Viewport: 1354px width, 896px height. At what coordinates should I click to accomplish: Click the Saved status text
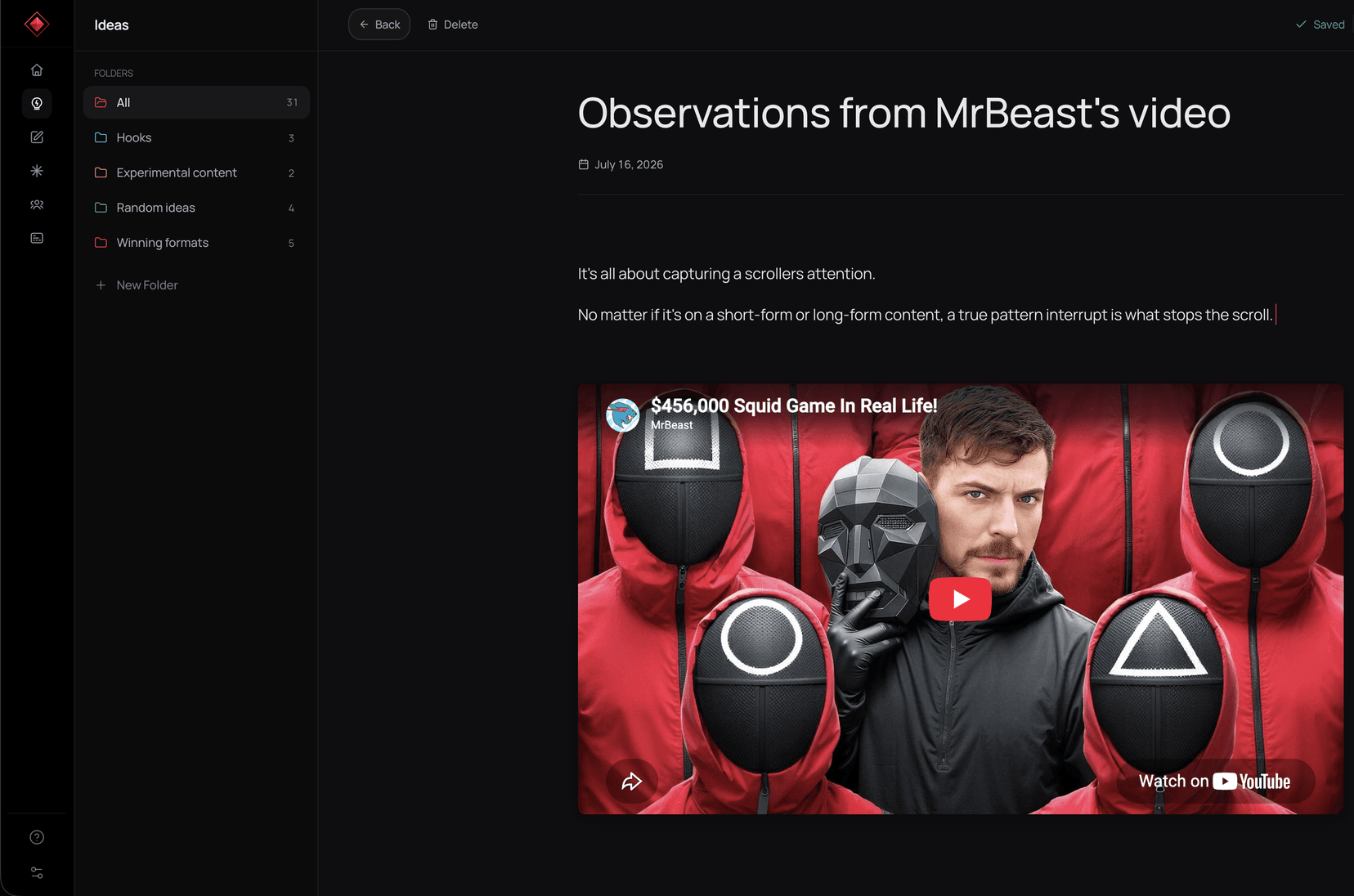pos(1329,25)
